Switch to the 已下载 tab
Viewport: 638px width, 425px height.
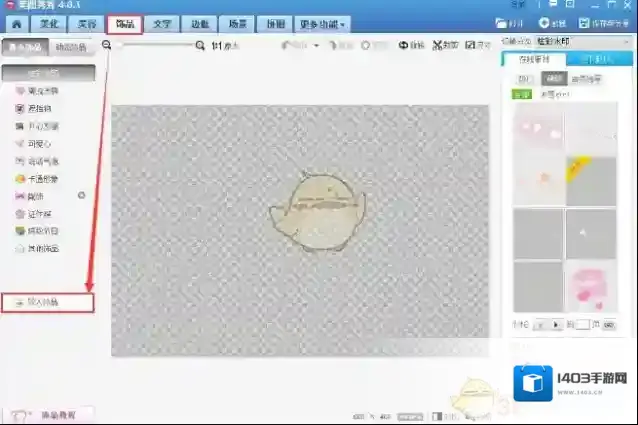[x=599, y=59]
